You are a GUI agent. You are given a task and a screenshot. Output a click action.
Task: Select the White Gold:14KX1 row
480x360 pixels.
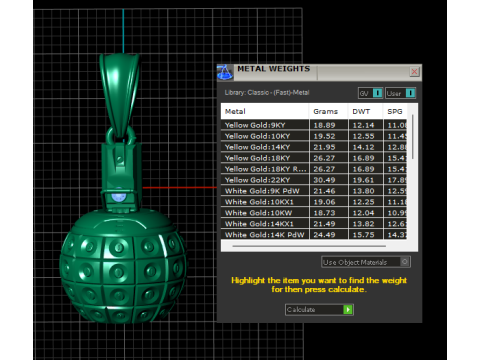pos(314,224)
